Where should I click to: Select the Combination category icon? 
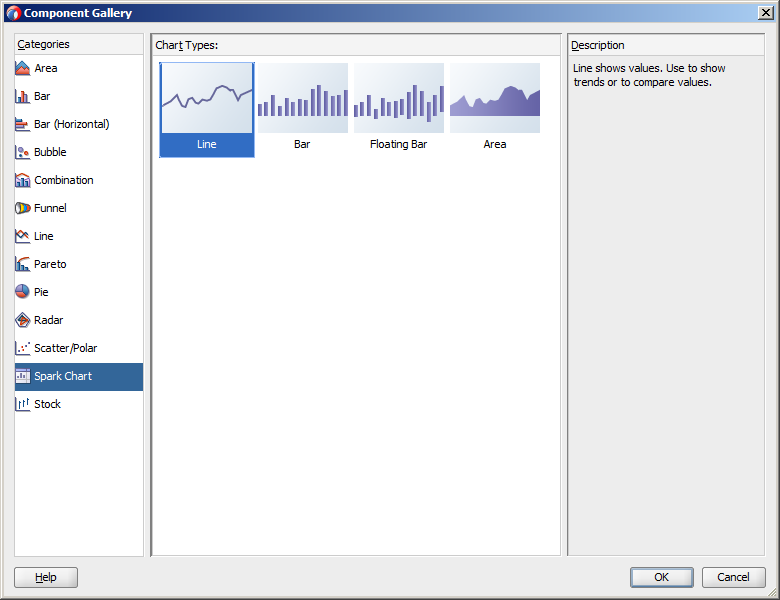tap(22, 180)
